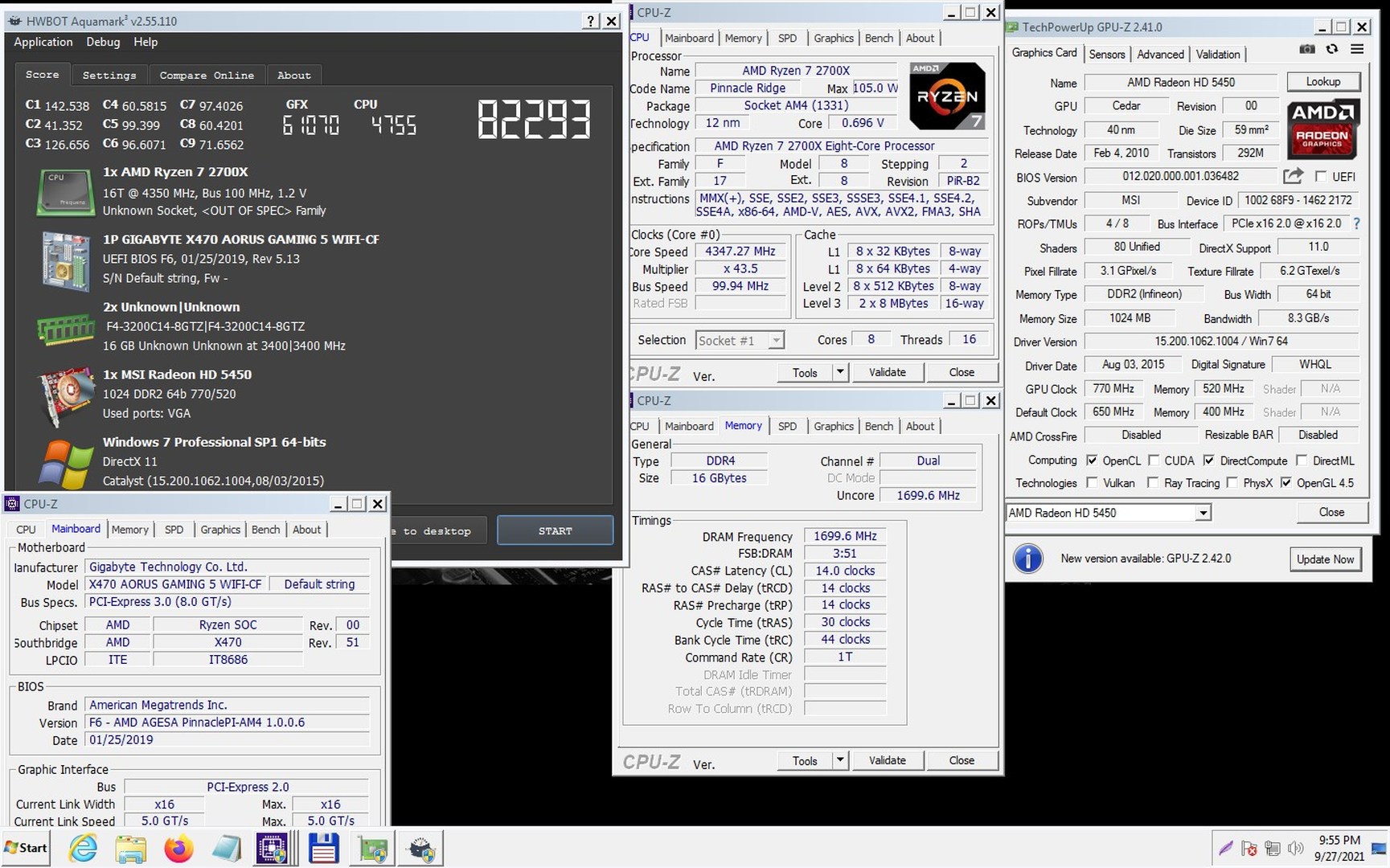Click CPU chip icon in Aquamark

tap(65, 193)
